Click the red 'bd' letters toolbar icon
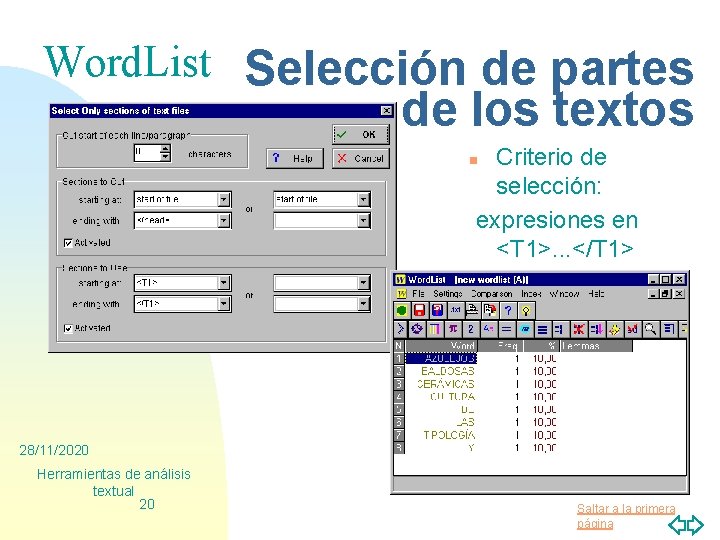The image size is (720, 540). tap(632, 329)
